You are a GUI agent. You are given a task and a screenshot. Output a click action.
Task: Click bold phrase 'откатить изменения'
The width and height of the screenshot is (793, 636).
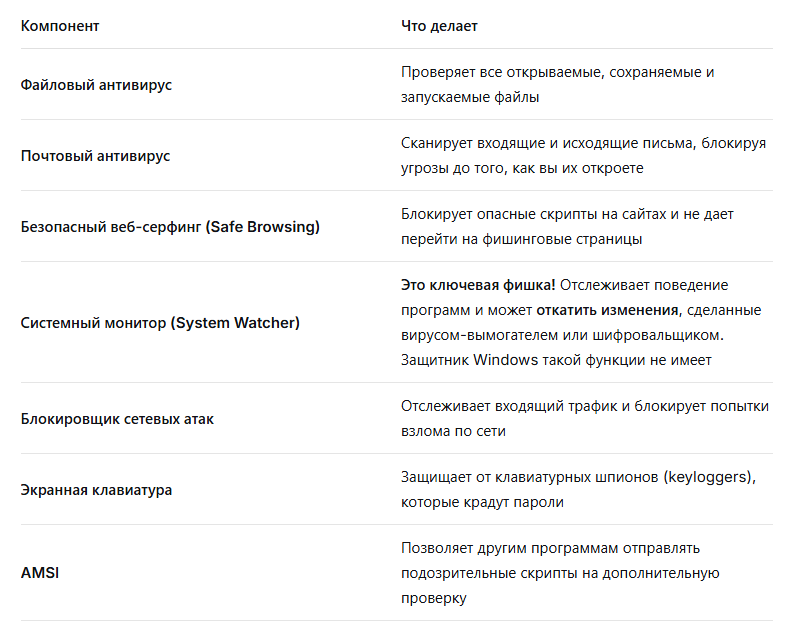607,310
